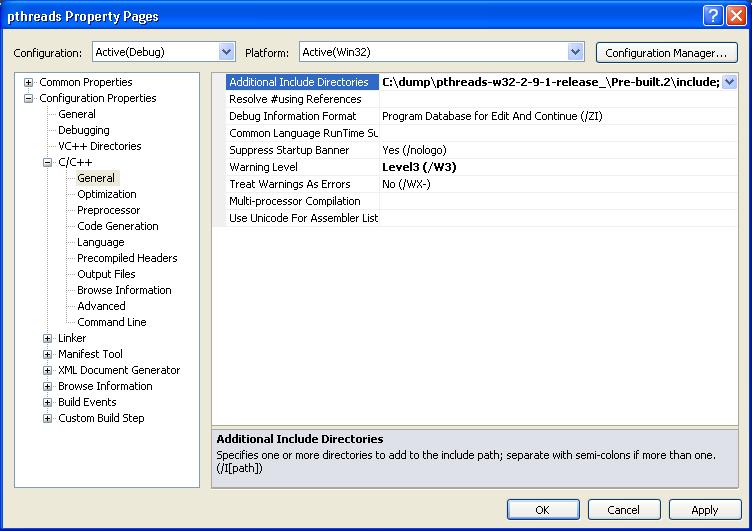Expand the Build Events node
This screenshot has height=531, width=752.
tap(47, 402)
